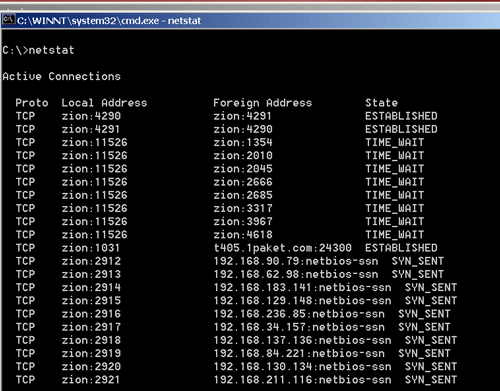Viewport: 500px width, 391px height.
Task: Click foreign address 'zion:2010'
Action: (243, 155)
